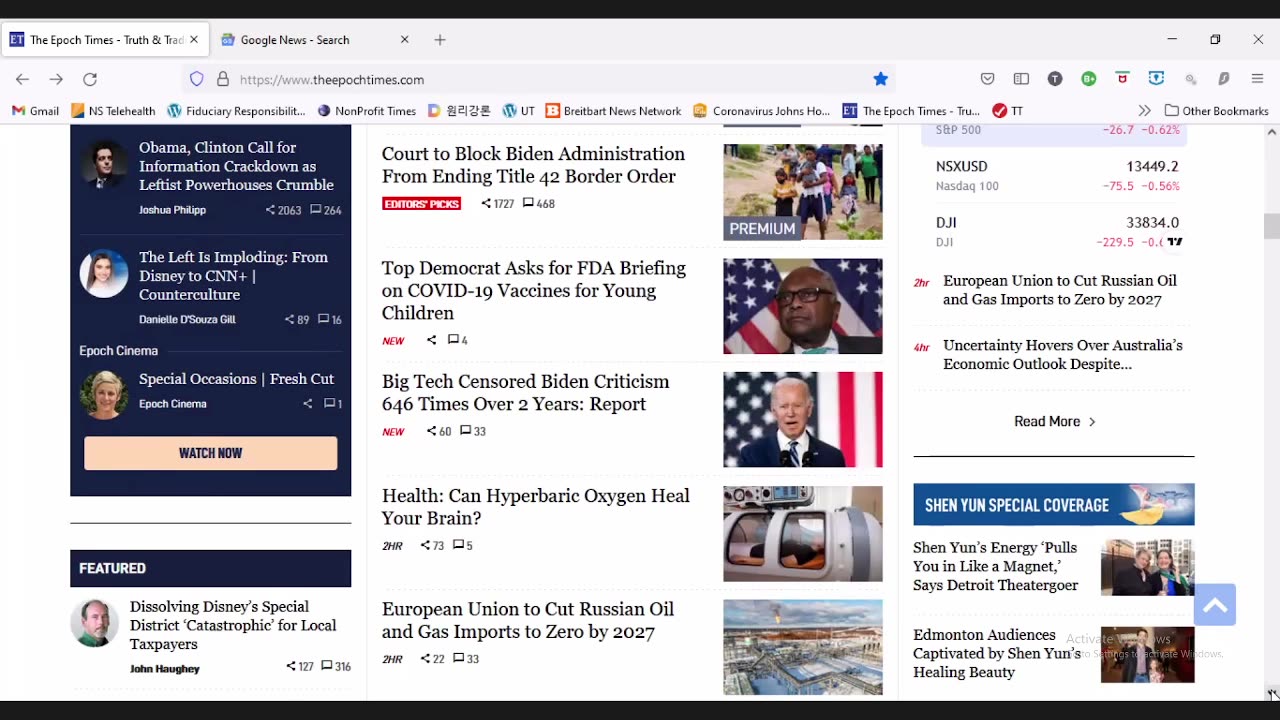
Task: Open the Breitbart News Network bookmark
Action: tap(613, 111)
